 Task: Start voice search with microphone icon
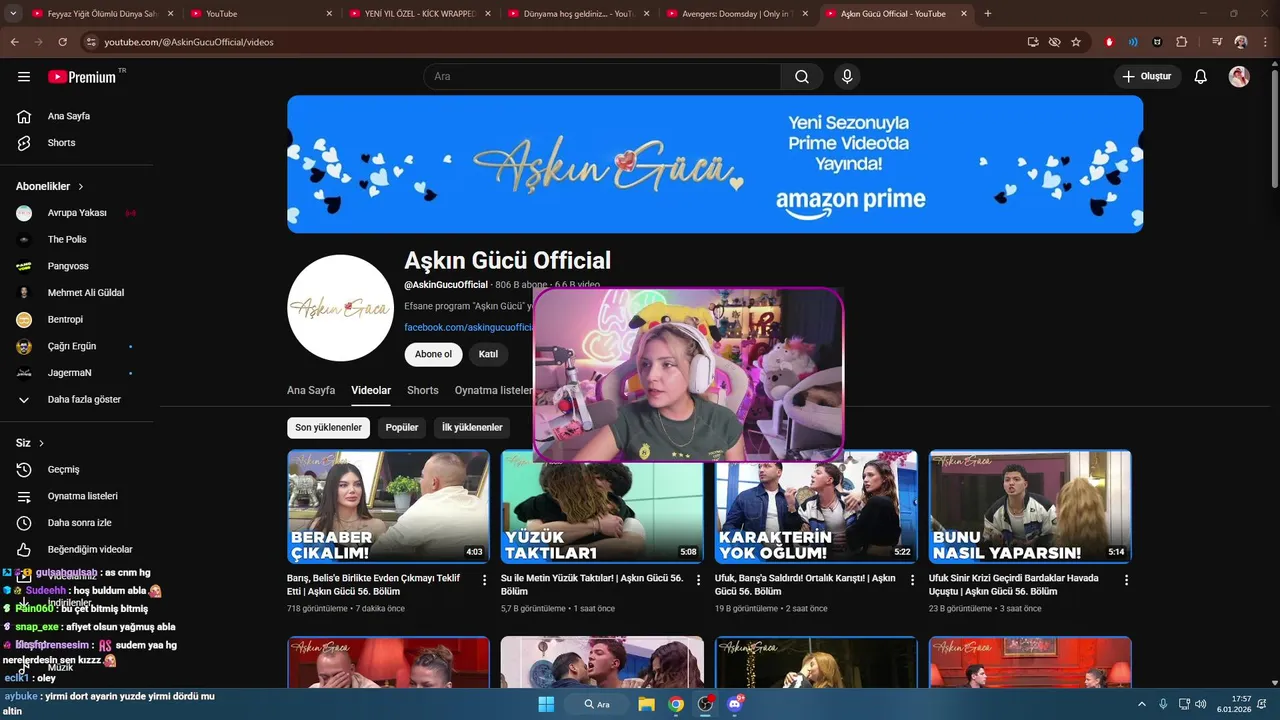(847, 77)
